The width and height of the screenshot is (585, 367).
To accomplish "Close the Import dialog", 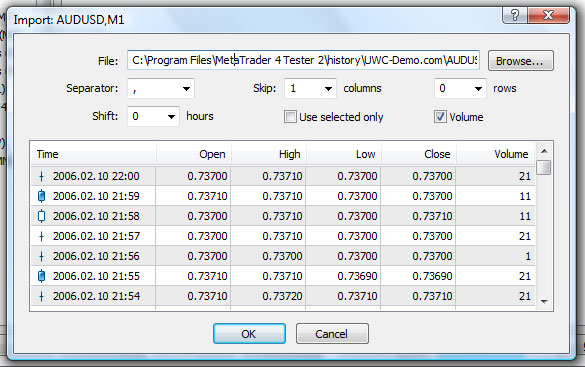I will (x=548, y=15).
